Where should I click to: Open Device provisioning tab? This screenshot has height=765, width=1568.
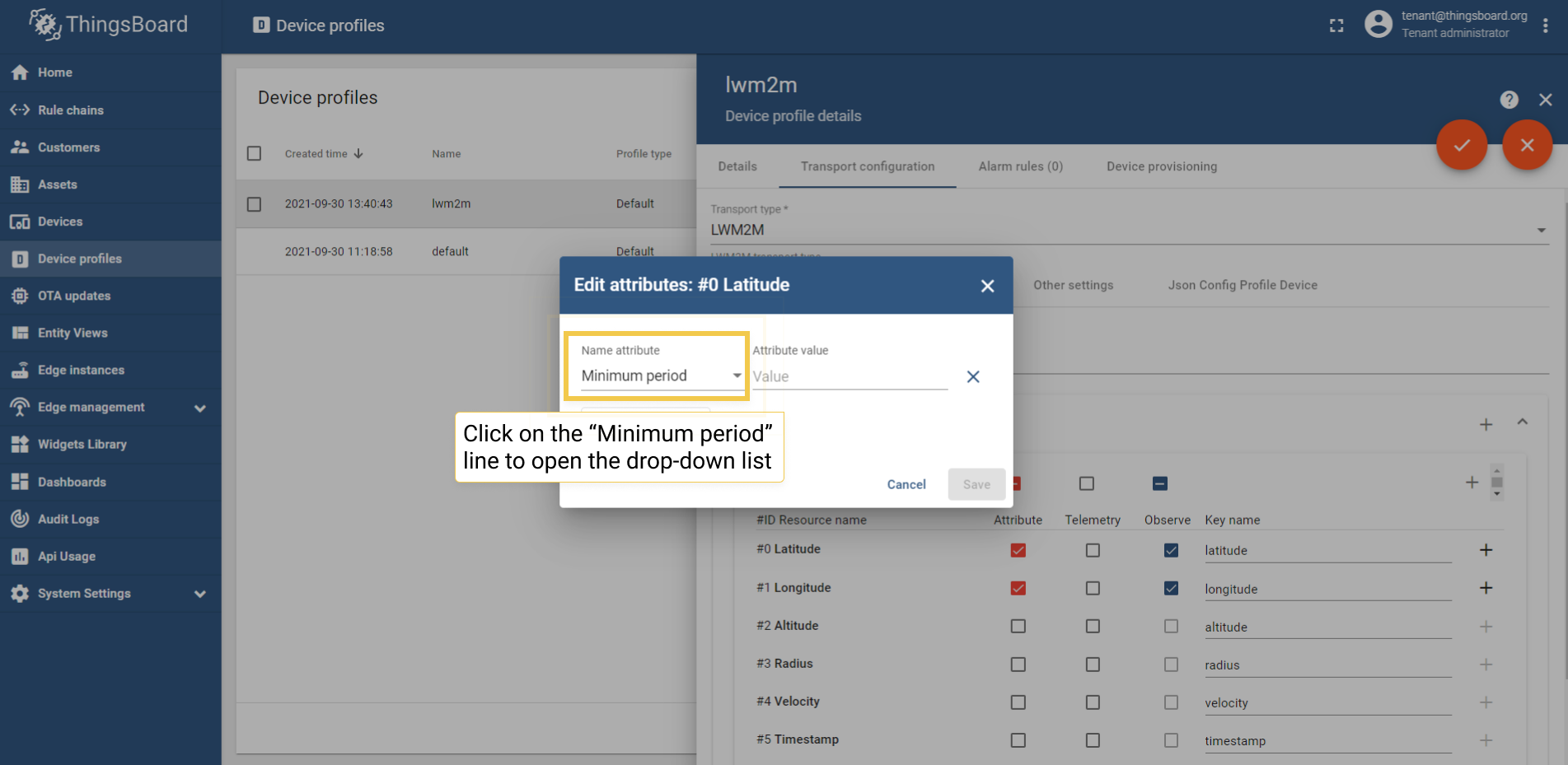pyautogui.click(x=1162, y=166)
